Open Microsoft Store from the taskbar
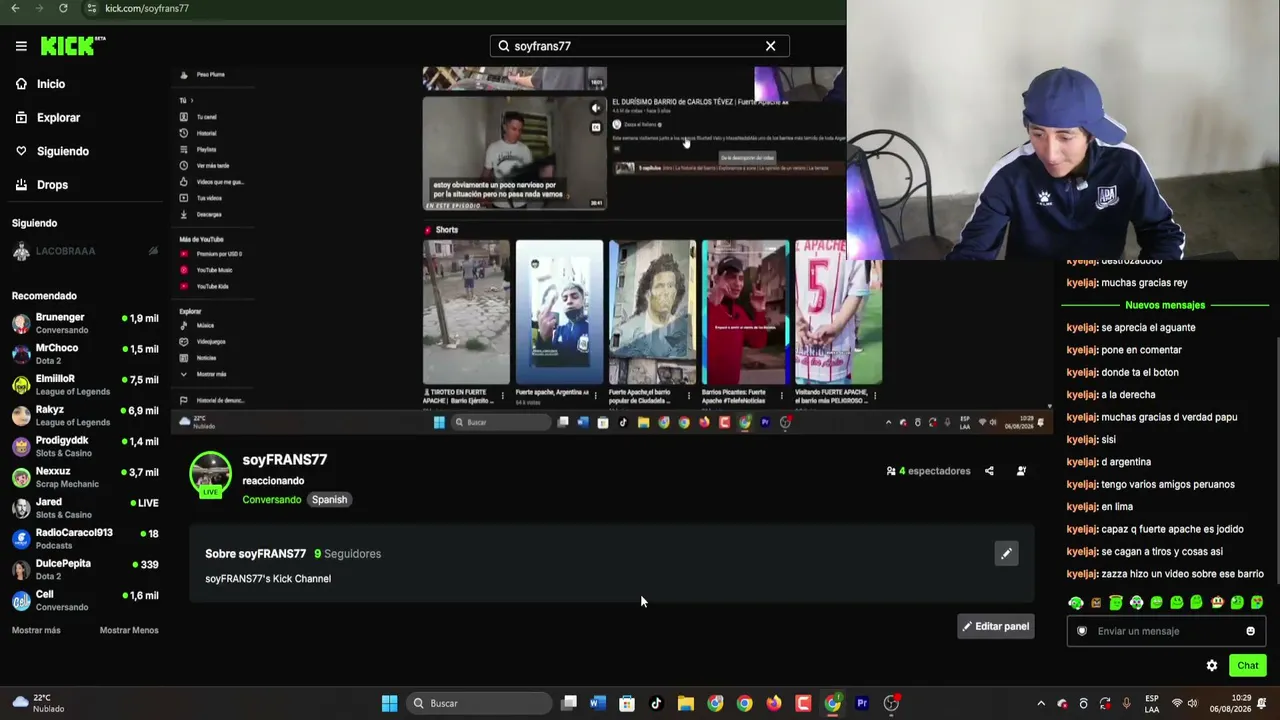1280x720 pixels. click(627, 703)
